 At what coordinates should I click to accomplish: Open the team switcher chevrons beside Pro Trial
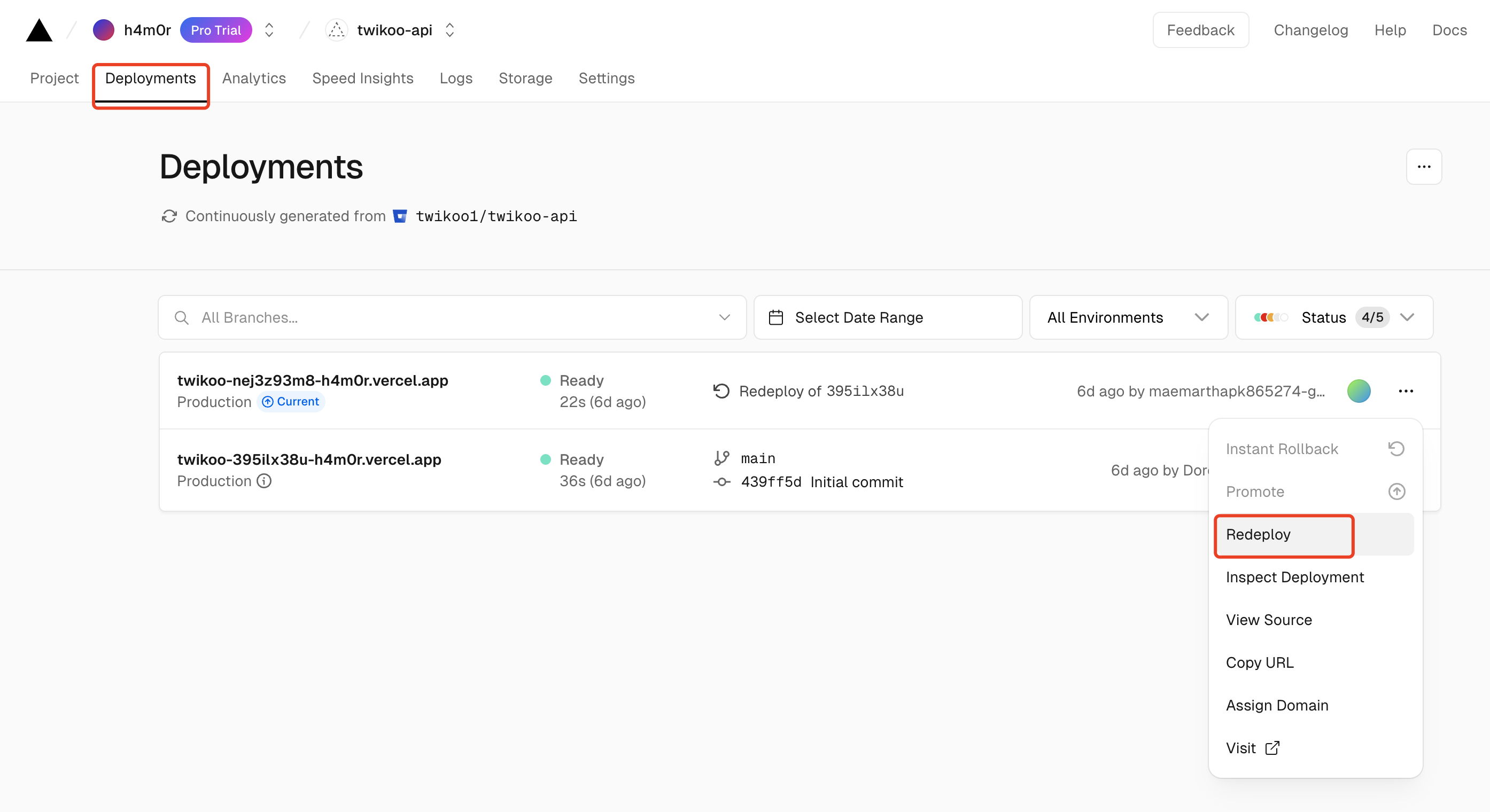pyautogui.click(x=269, y=30)
